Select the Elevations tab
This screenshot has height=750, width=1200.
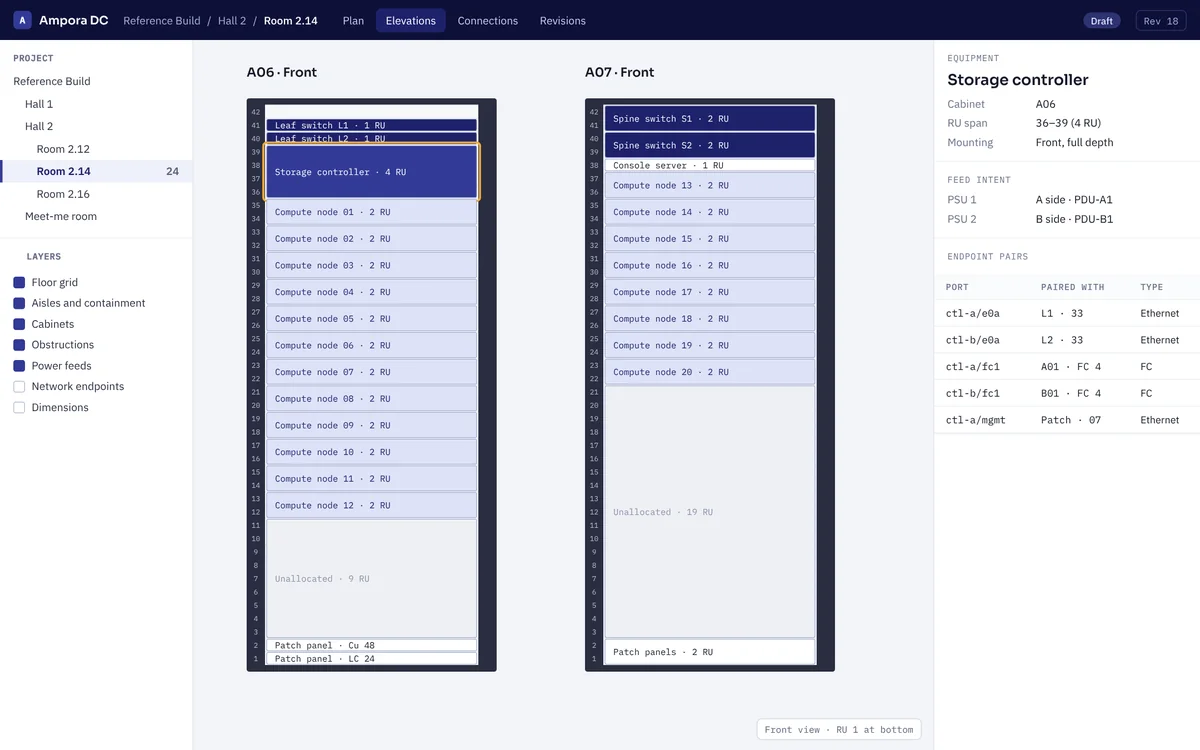[x=411, y=20]
